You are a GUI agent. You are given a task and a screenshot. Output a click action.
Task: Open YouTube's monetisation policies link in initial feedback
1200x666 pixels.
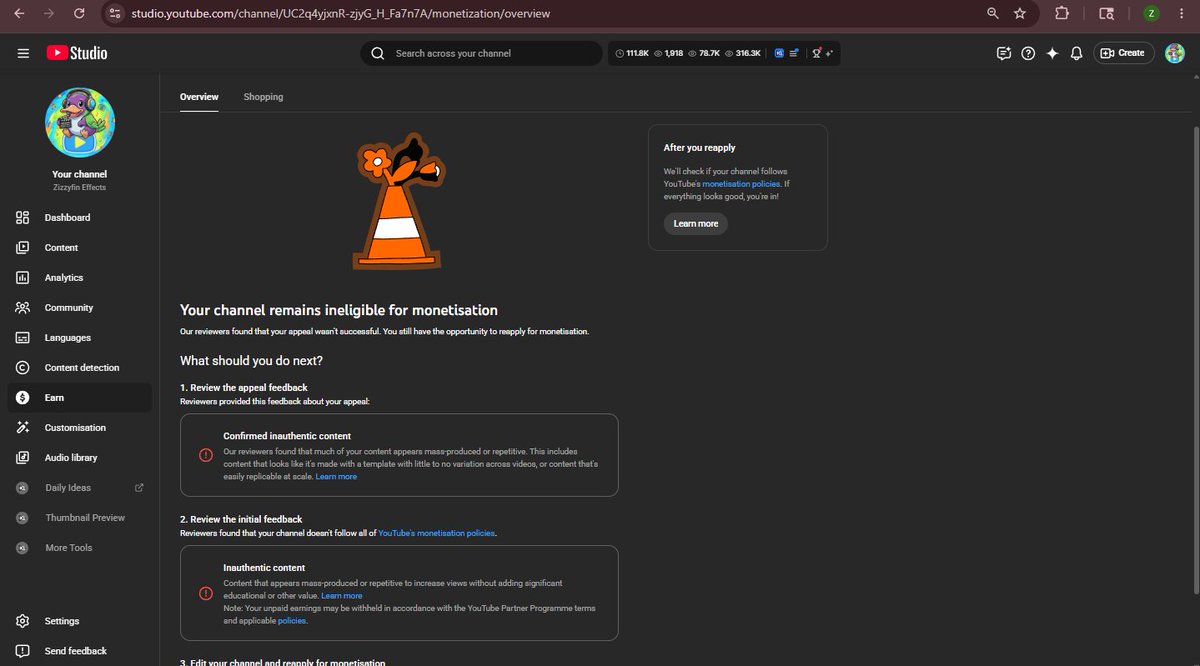click(436, 533)
